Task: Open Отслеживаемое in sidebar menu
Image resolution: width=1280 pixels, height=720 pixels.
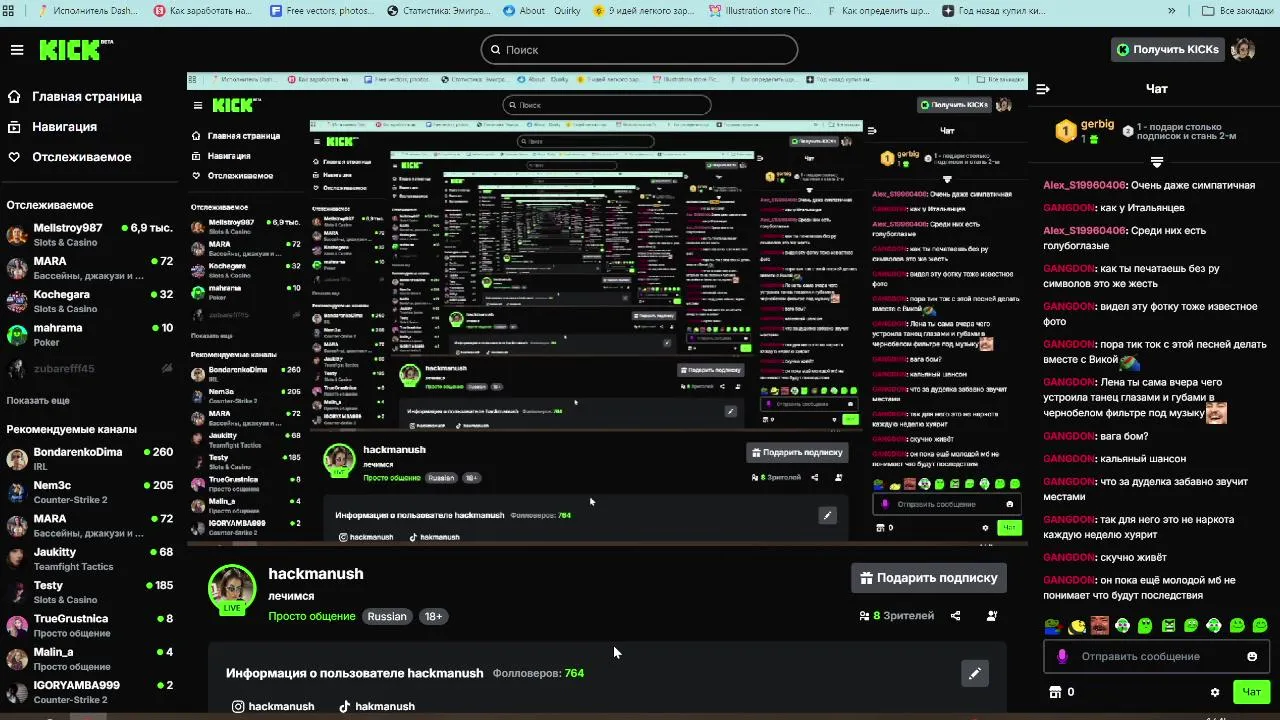Action: click(69, 157)
